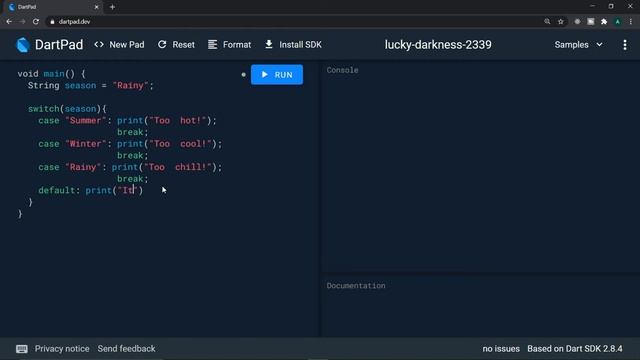Viewport: 640px width, 360px height.
Task: Click the site lock icon in address bar
Action: click(52, 22)
